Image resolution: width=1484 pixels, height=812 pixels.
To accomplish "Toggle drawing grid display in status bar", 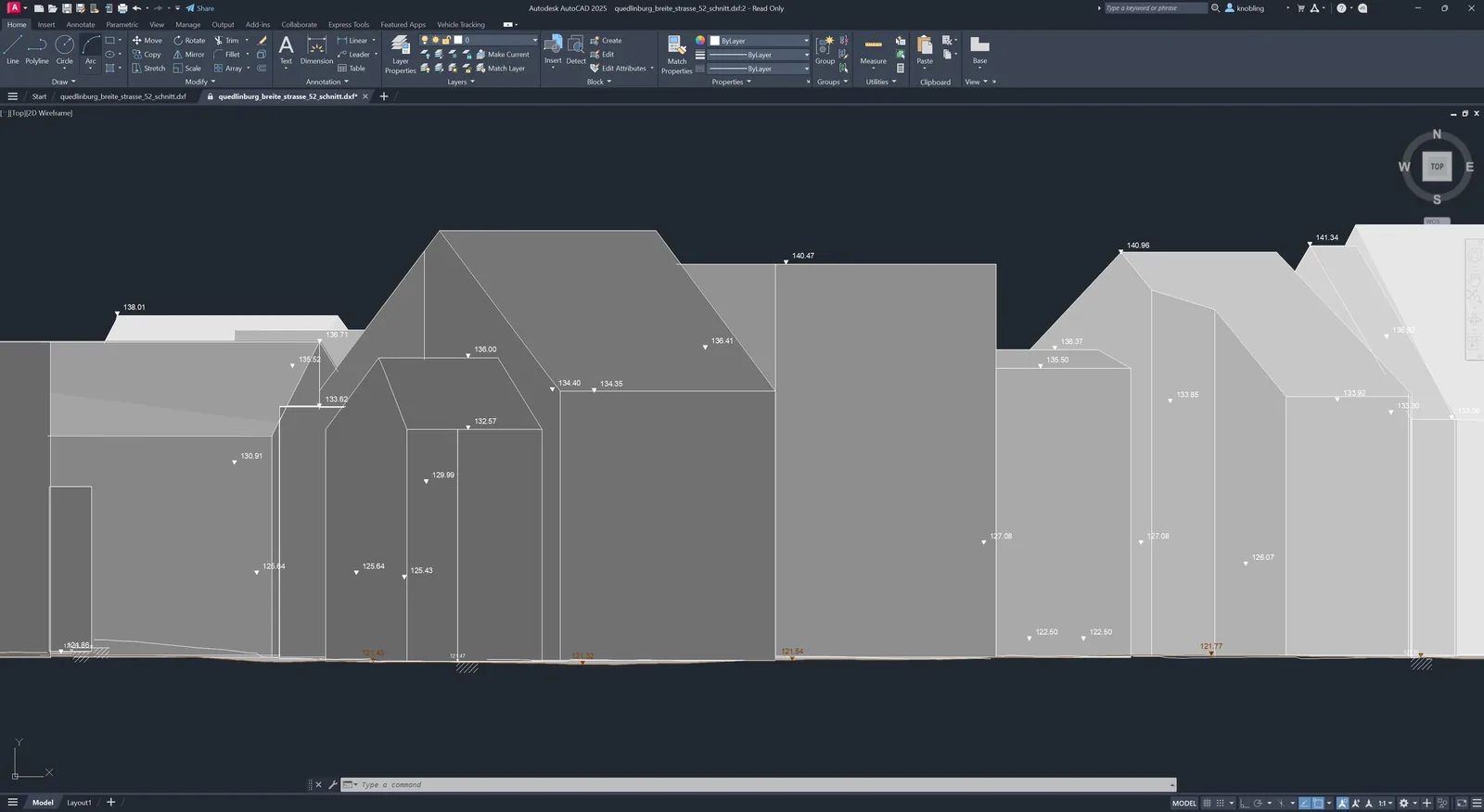I will coord(1207,803).
